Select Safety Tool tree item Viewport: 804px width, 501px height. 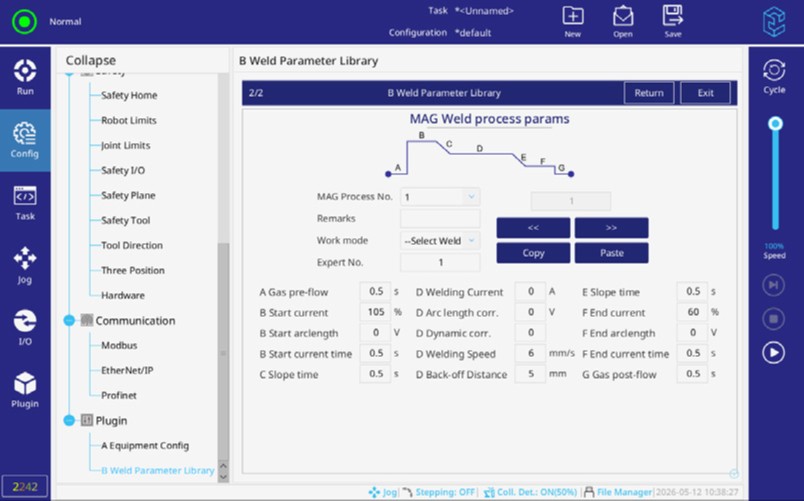pyautogui.click(x=126, y=221)
